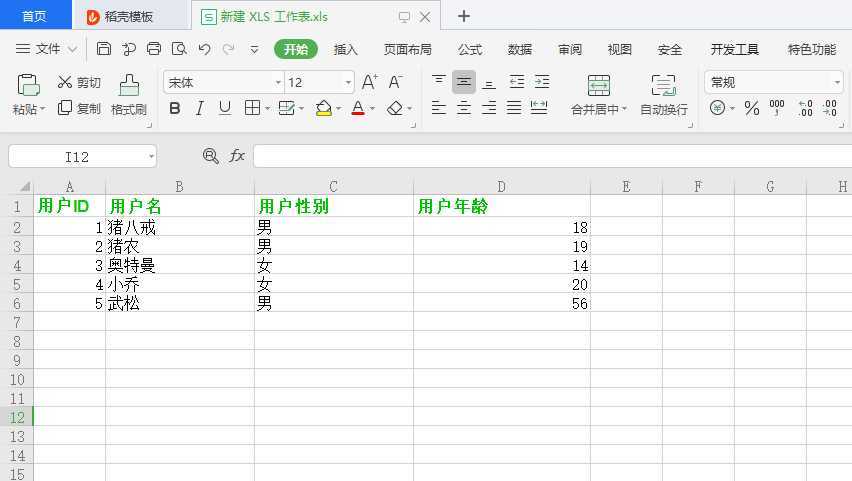
Task: Toggle underline formatting
Action: 224,108
